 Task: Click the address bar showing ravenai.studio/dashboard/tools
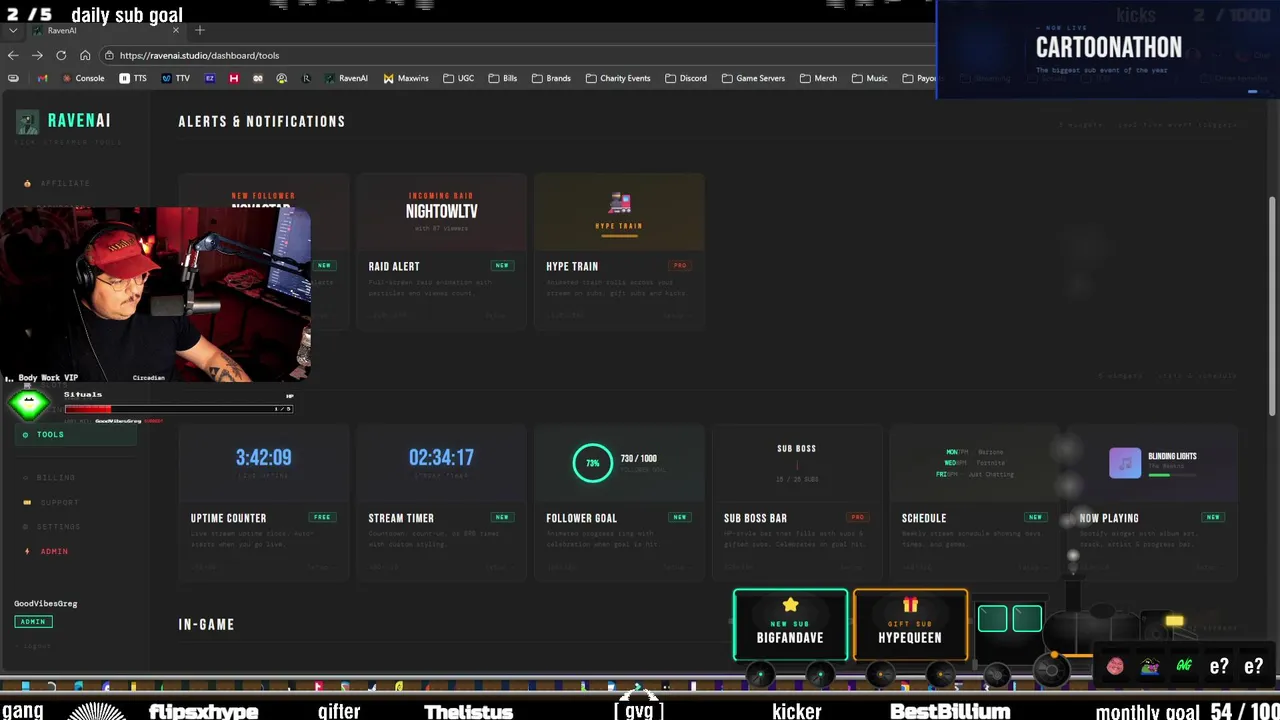click(520, 55)
